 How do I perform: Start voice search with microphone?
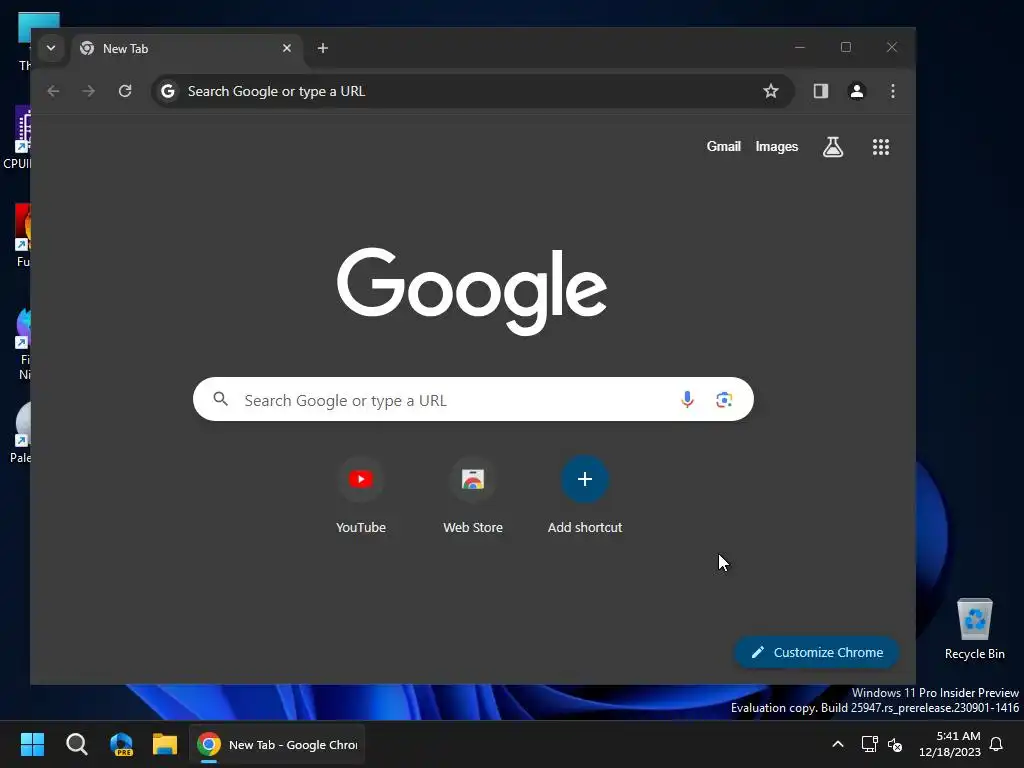click(x=687, y=400)
